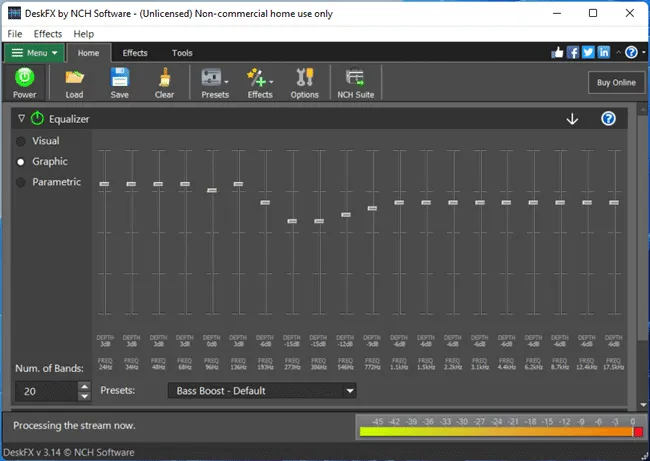Open the NCH Suite toolbox
This screenshot has height=461, width=650.
[x=355, y=83]
